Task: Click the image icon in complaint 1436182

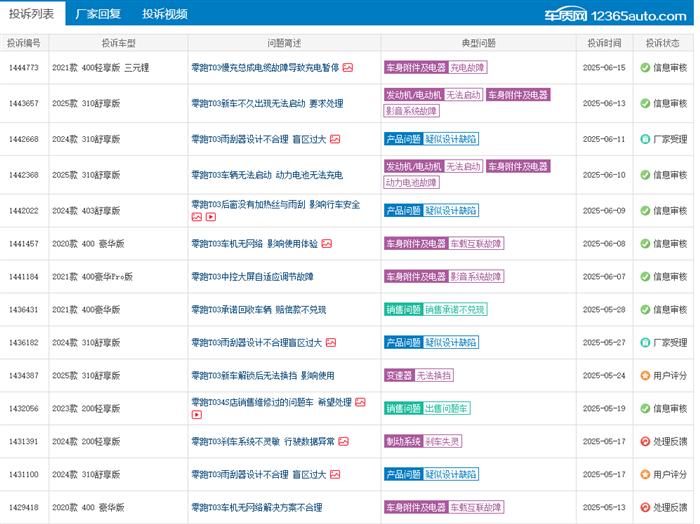Action: 331,342
